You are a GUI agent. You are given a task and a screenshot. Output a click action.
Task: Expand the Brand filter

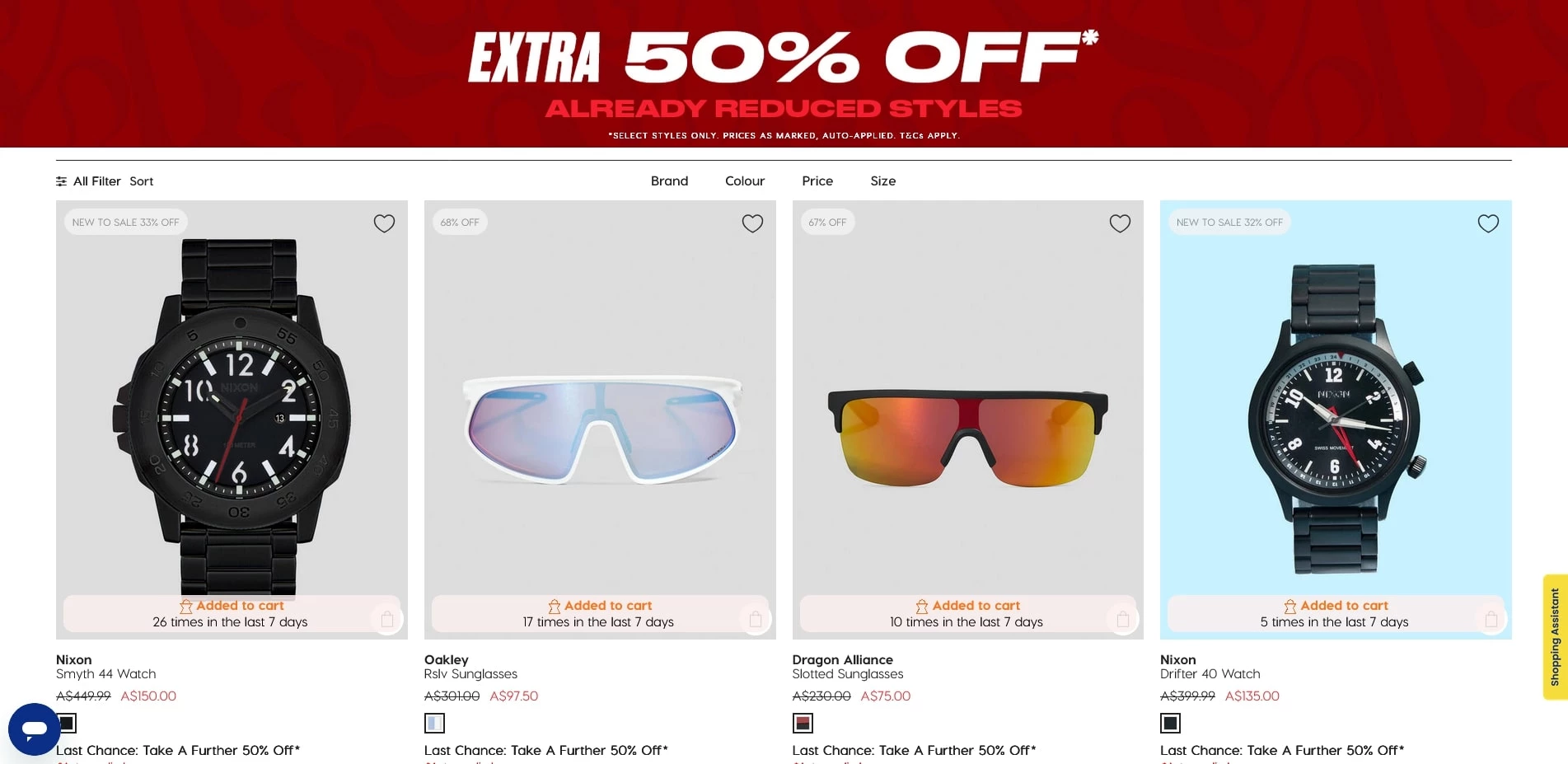click(x=669, y=181)
